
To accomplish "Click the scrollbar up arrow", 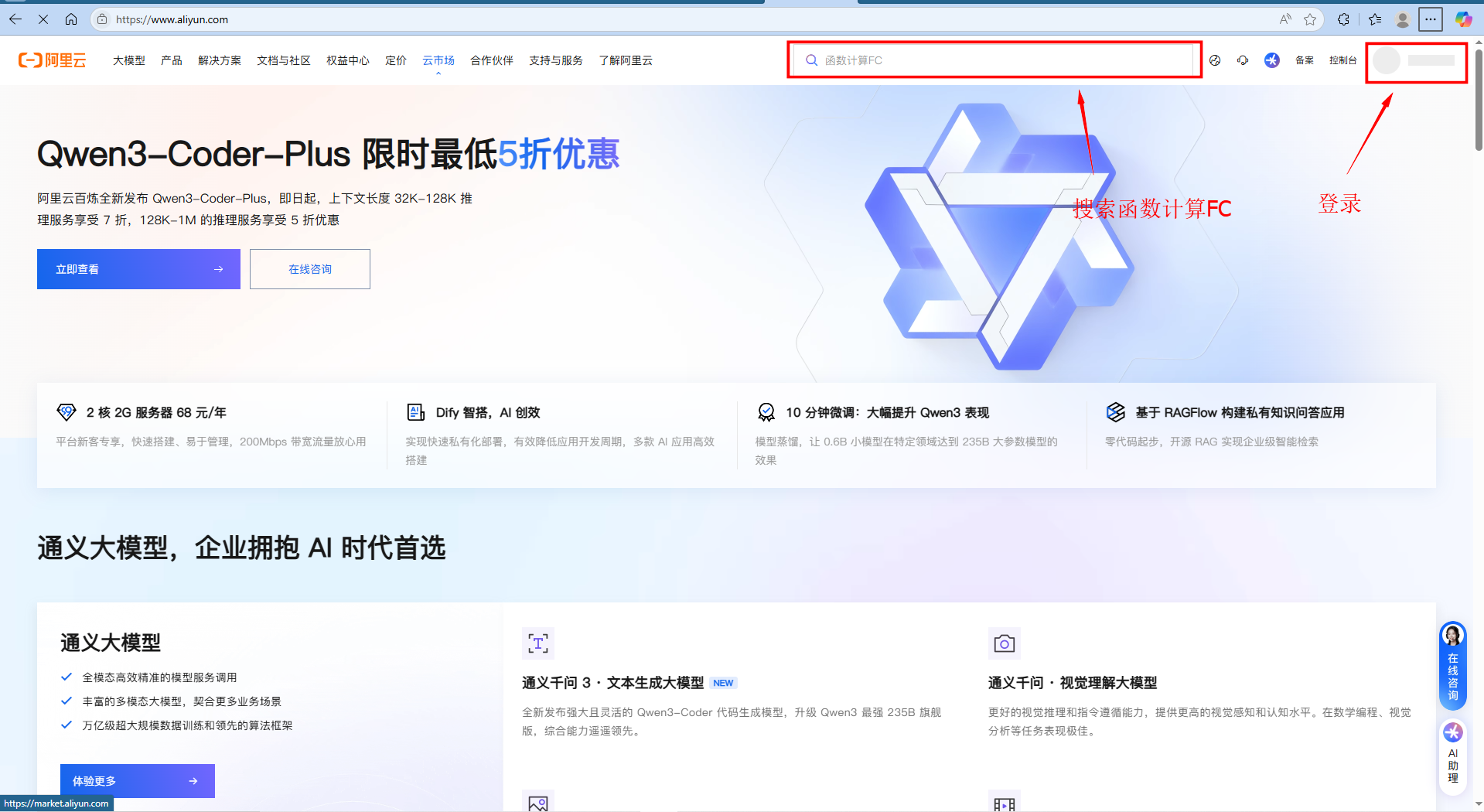I will (1479, 43).
